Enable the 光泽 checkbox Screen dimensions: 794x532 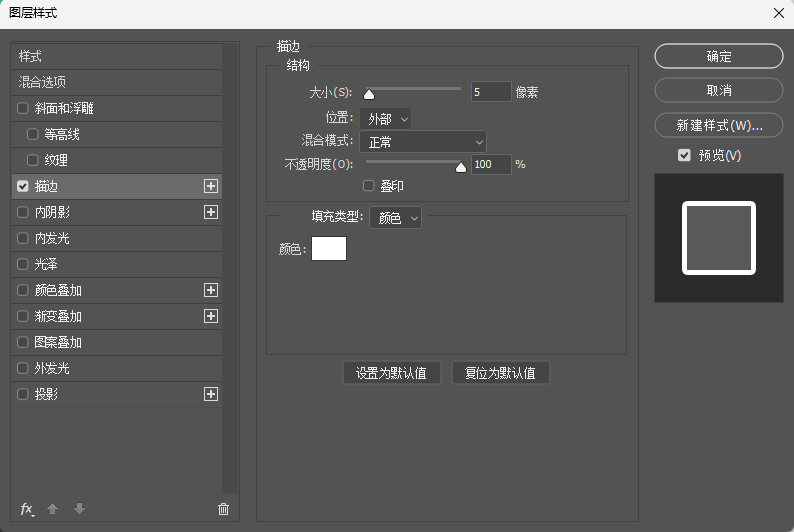point(23,264)
